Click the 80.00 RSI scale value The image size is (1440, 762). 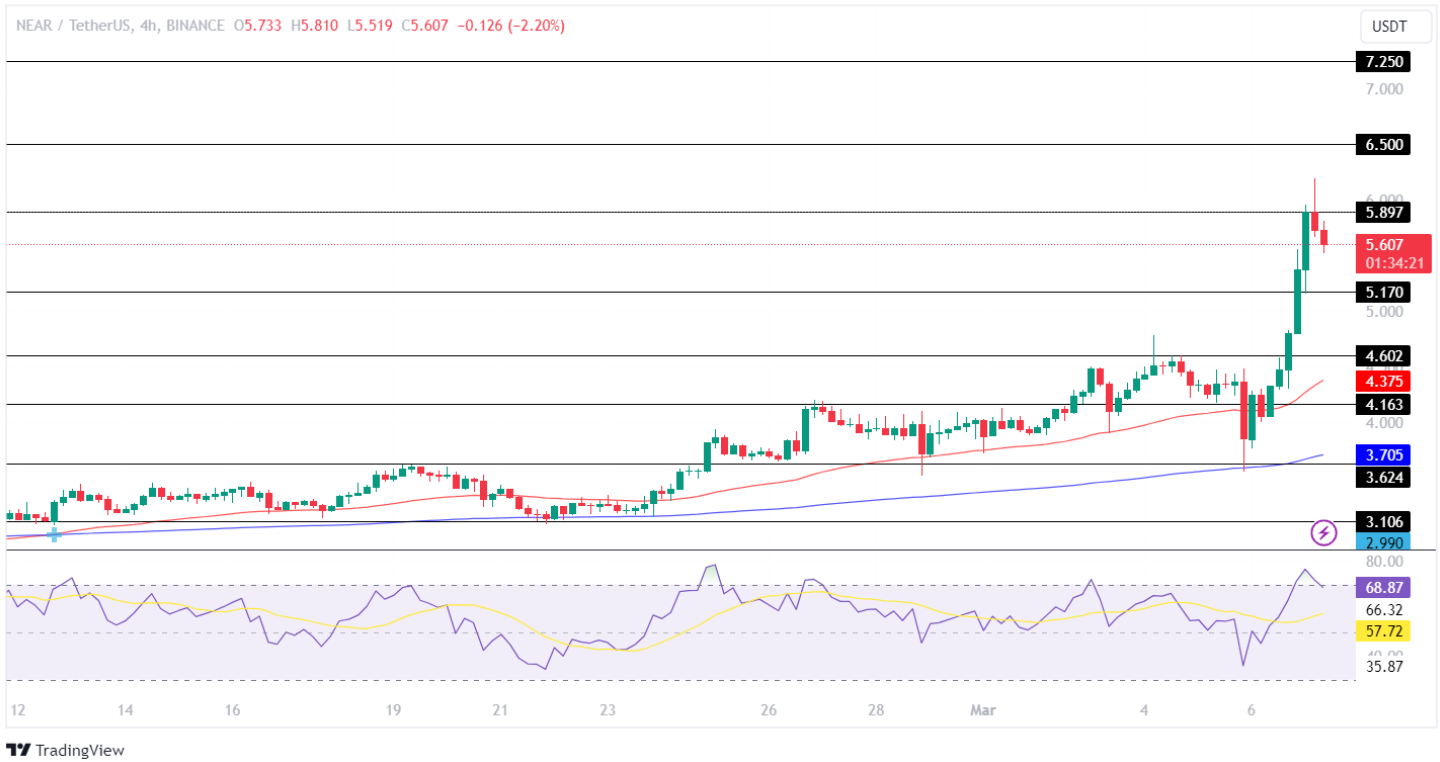(x=1385, y=562)
